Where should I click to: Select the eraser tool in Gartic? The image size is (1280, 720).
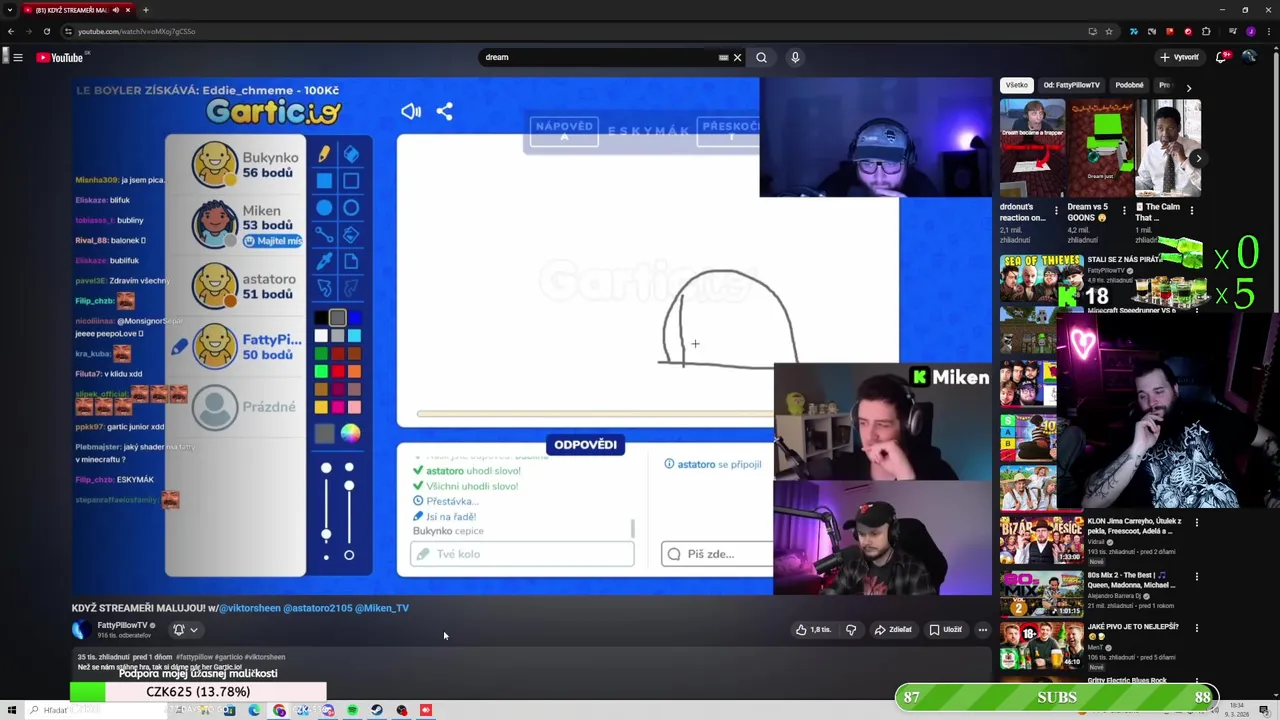(351, 155)
